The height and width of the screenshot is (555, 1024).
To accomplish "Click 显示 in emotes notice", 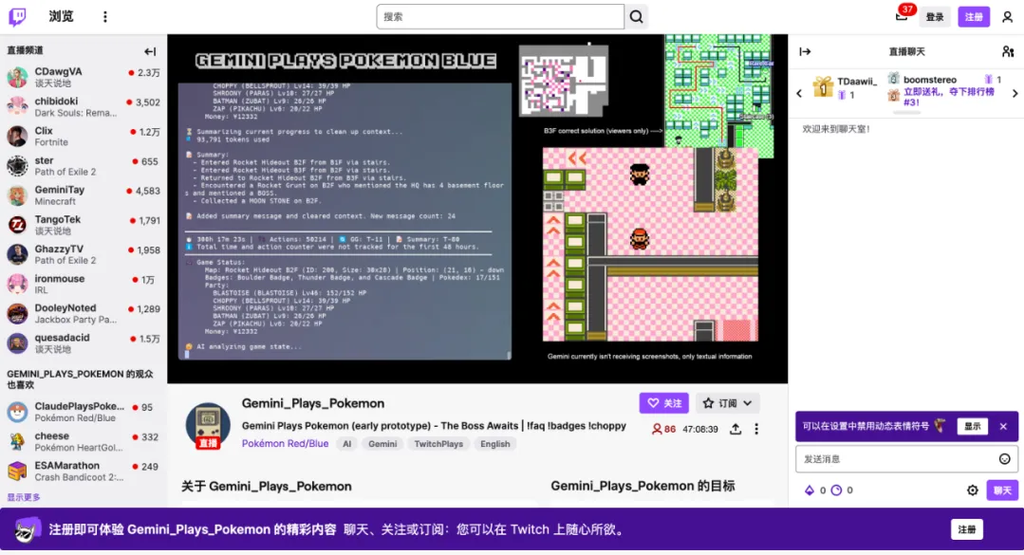I will (x=972, y=426).
